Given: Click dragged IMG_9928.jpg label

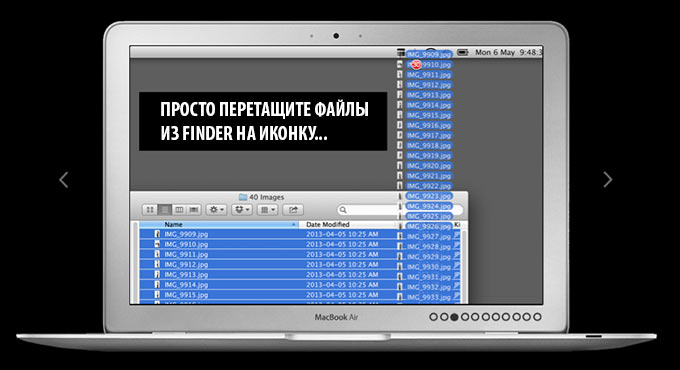Looking at the screenshot, I should click(x=429, y=247).
